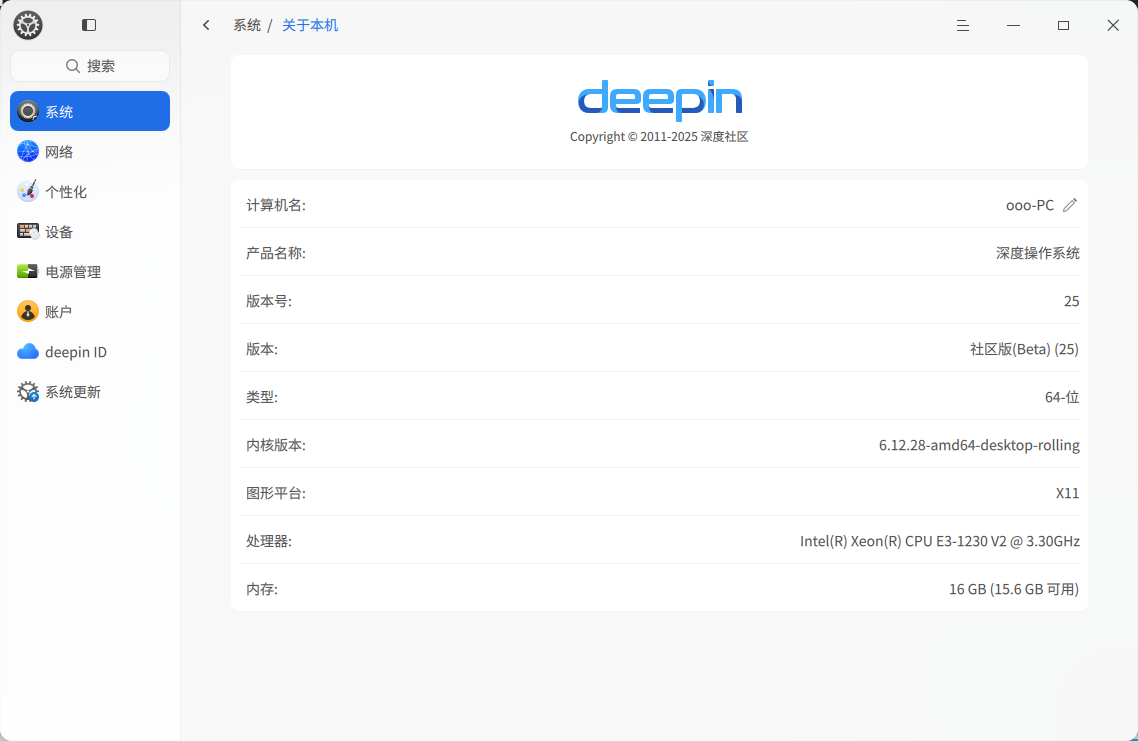Click the 处理器 label

click(269, 541)
